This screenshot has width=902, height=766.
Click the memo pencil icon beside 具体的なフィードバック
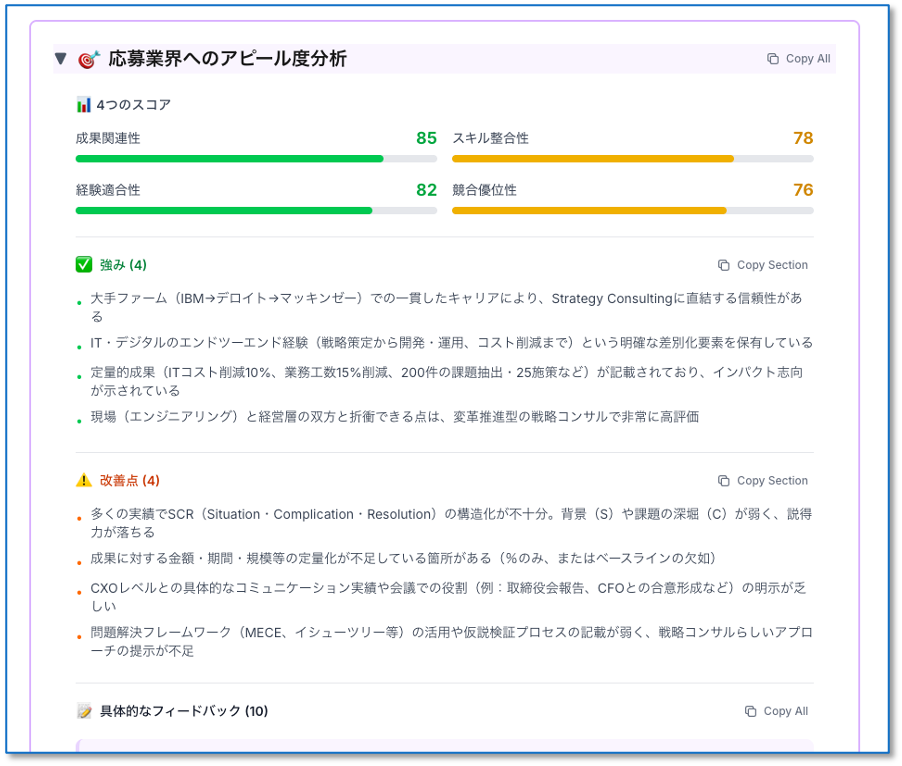84,711
